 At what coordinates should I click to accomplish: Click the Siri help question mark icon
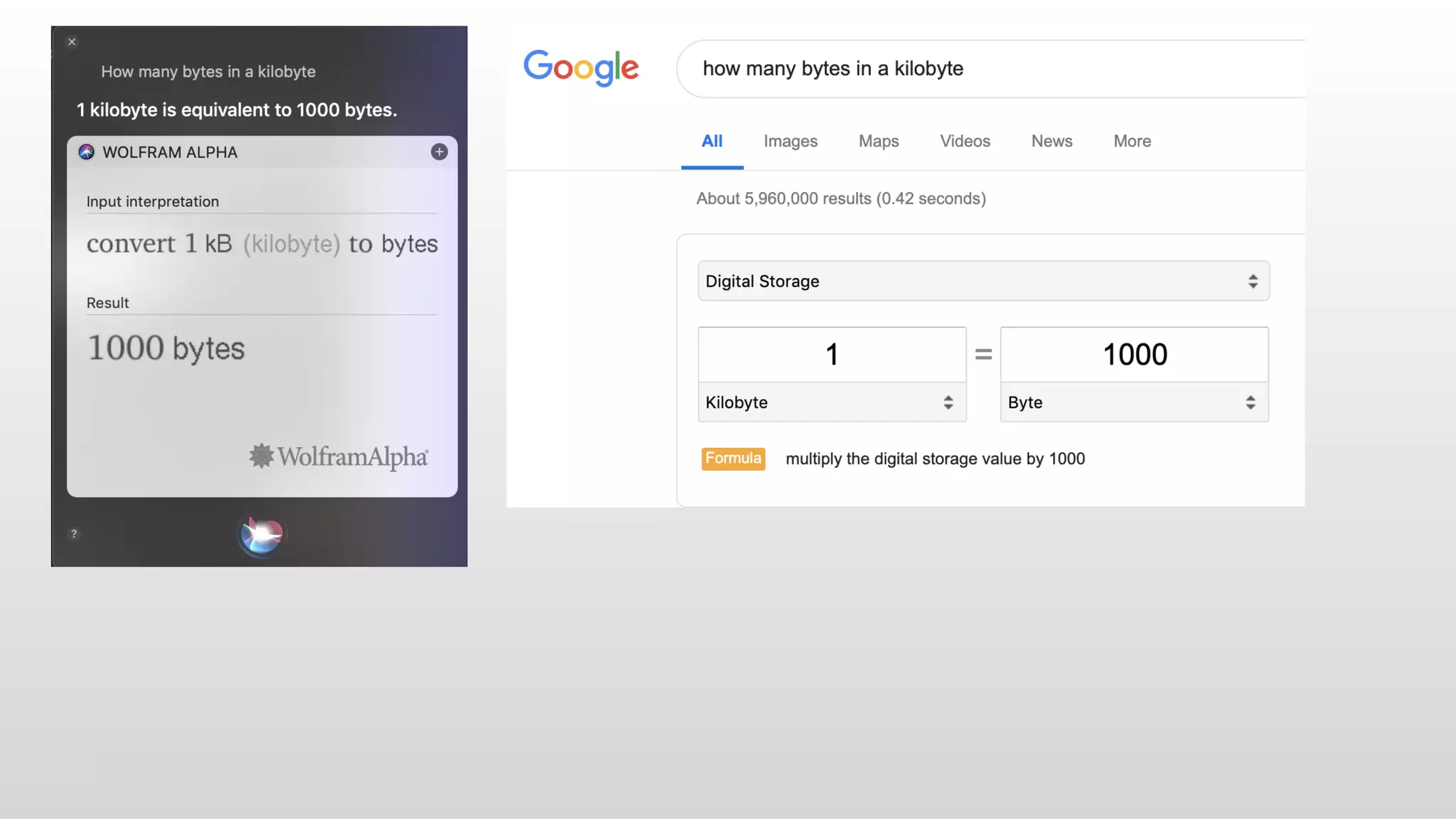point(74,534)
